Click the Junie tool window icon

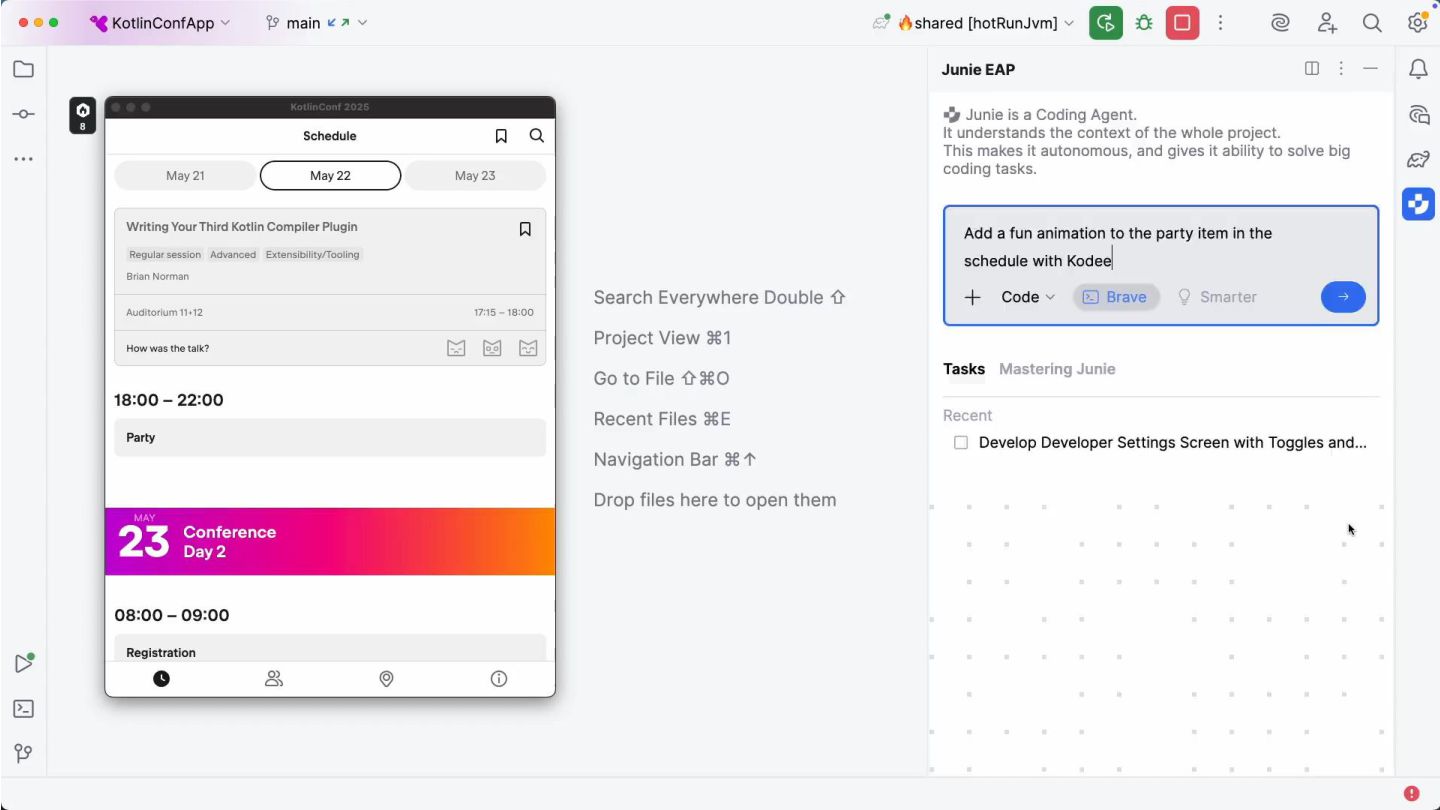(x=1418, y=204)
